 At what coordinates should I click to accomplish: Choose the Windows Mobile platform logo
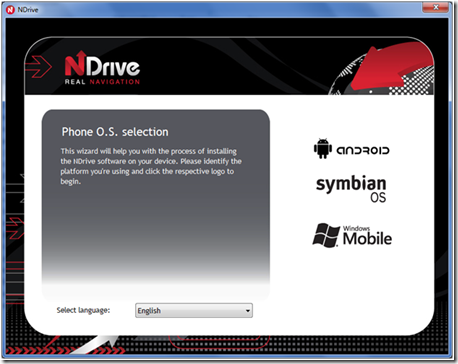(352, 235)
